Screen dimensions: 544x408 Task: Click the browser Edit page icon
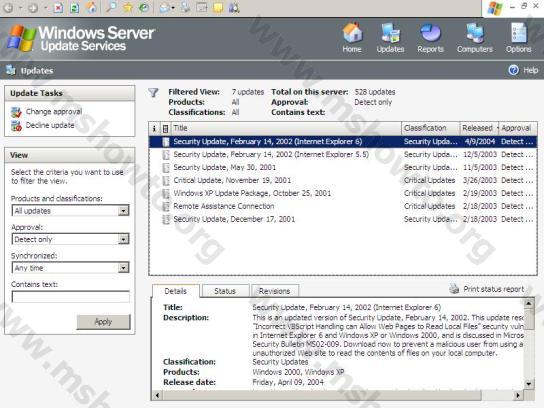pyautogui.click(x=202, y=8)
